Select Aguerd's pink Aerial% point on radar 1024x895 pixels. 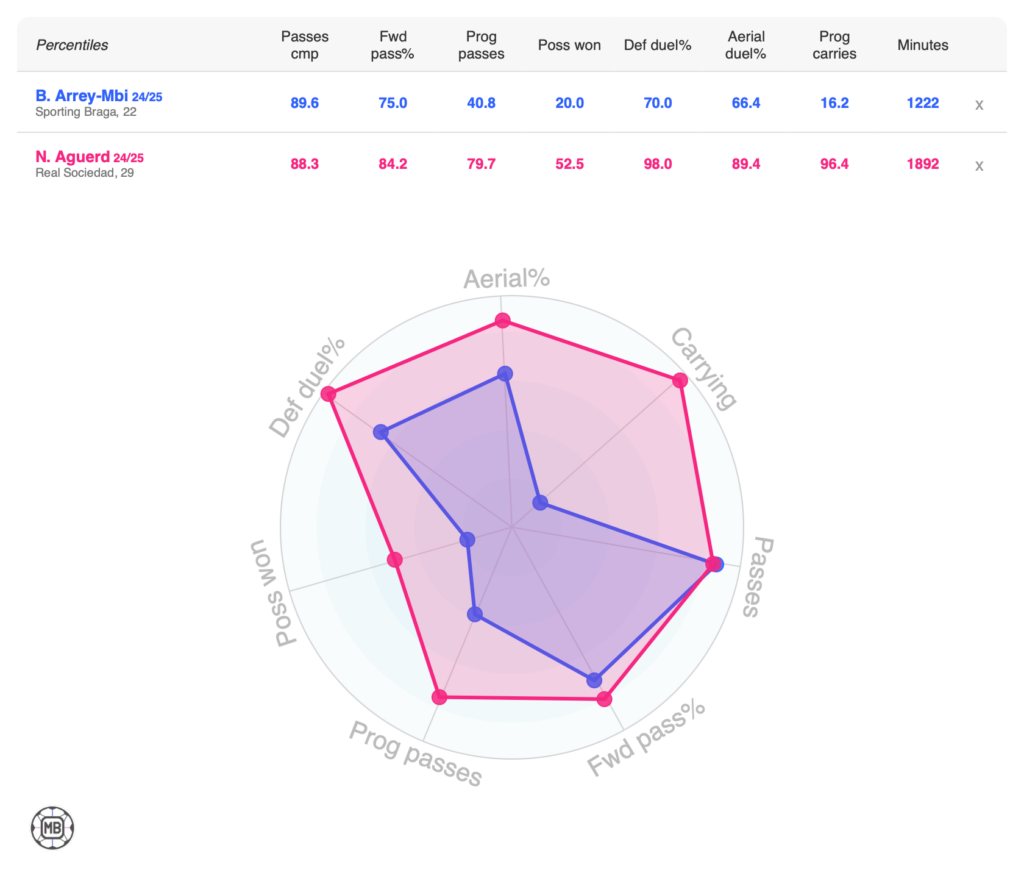point(503,321)
